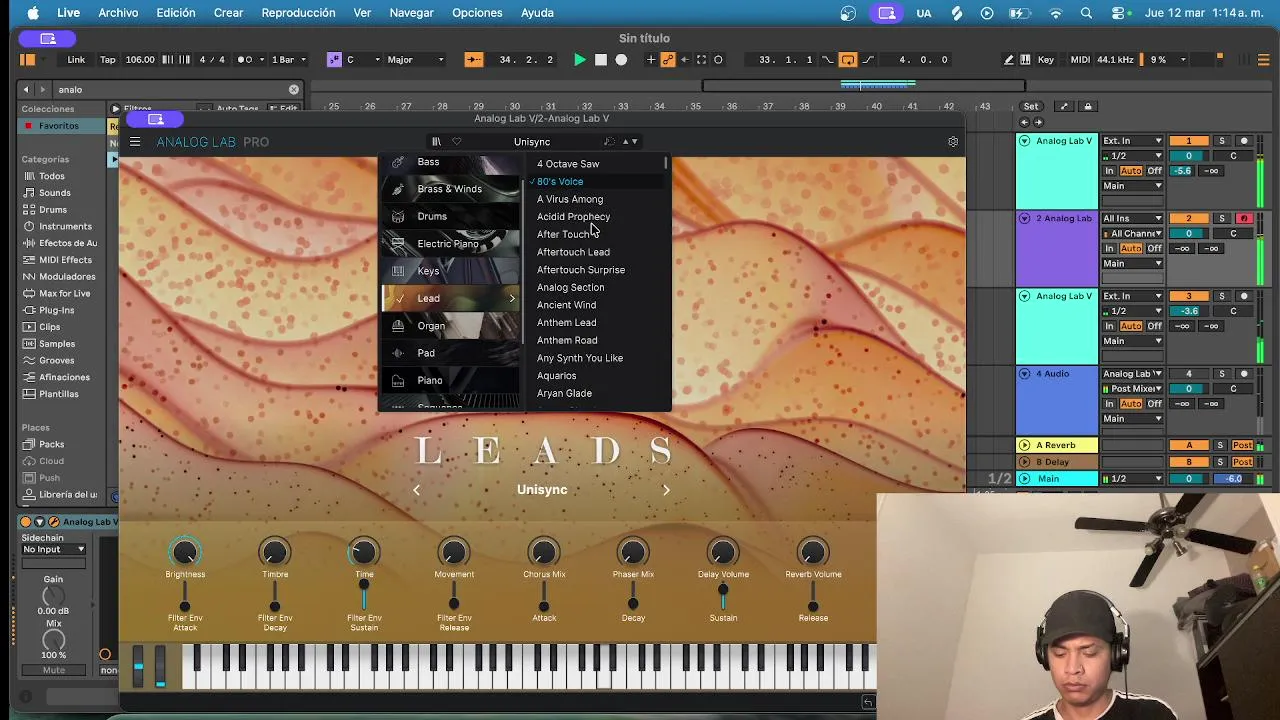Choose the Anthem Road preset
This screenshot has height=720, width=1280.
pyautogui.click(x=567, y=341)
